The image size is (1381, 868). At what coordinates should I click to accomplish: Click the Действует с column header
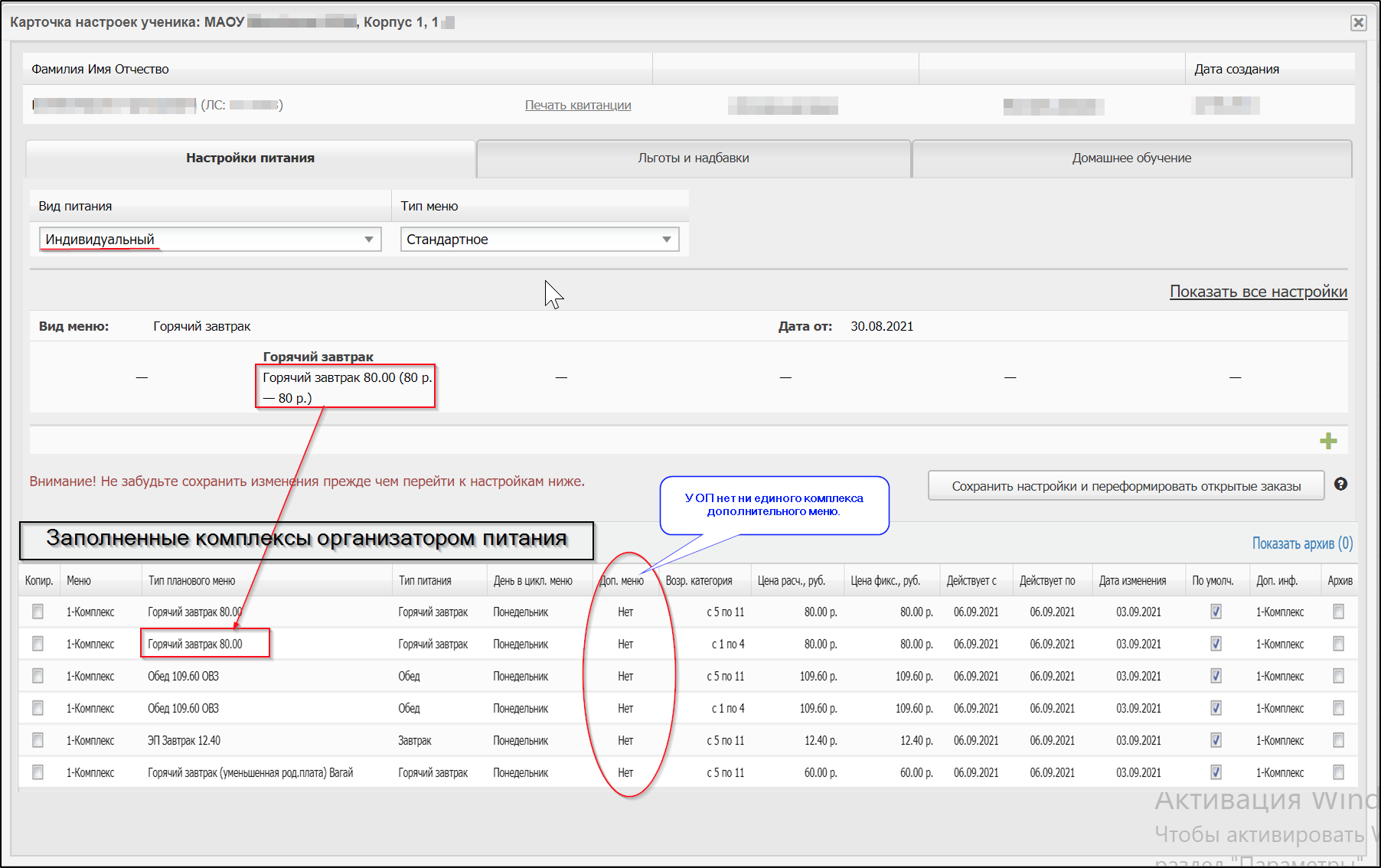tap(971, 581)
